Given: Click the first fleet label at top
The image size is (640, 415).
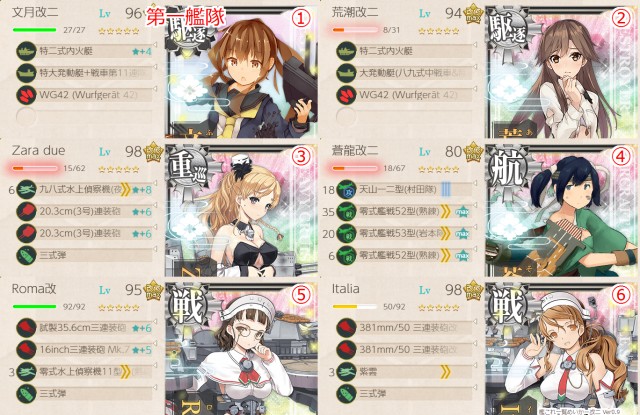Looking at the screenshot, I should click(x=186, y=17).
